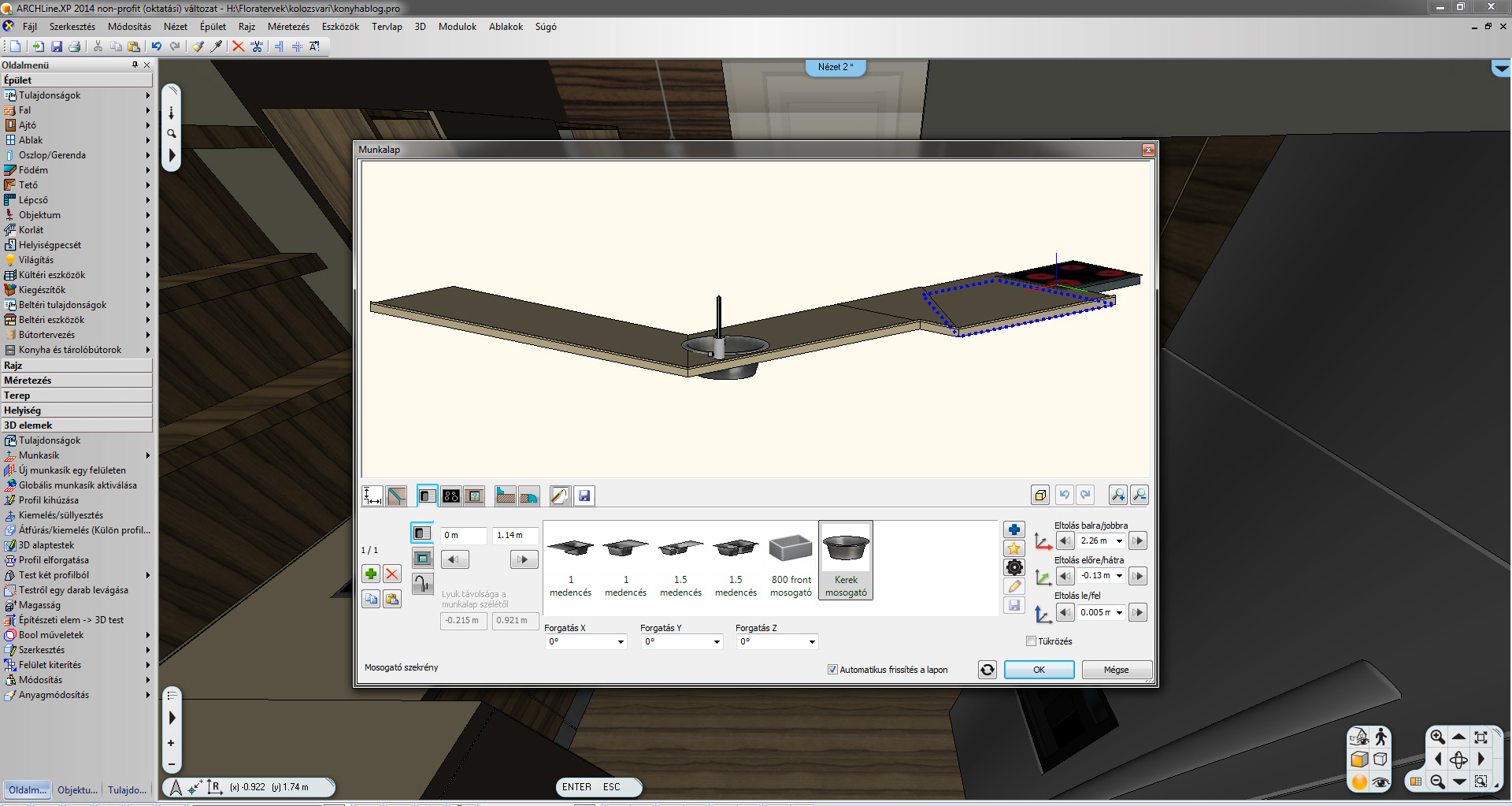
Task: Uncheck Automatikus frissítés a lapon
Action: click(x=832, y=670)
